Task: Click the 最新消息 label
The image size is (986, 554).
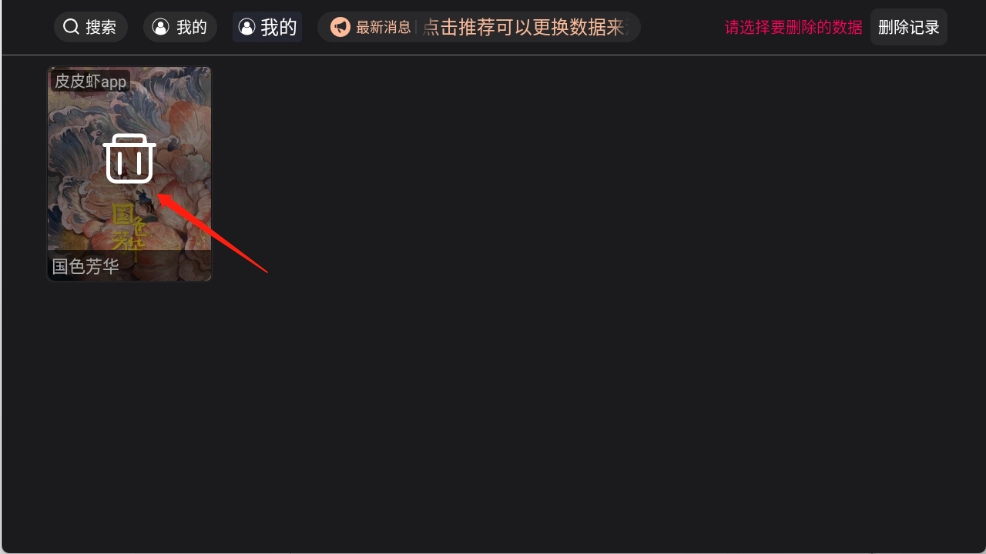Action: 383,27
